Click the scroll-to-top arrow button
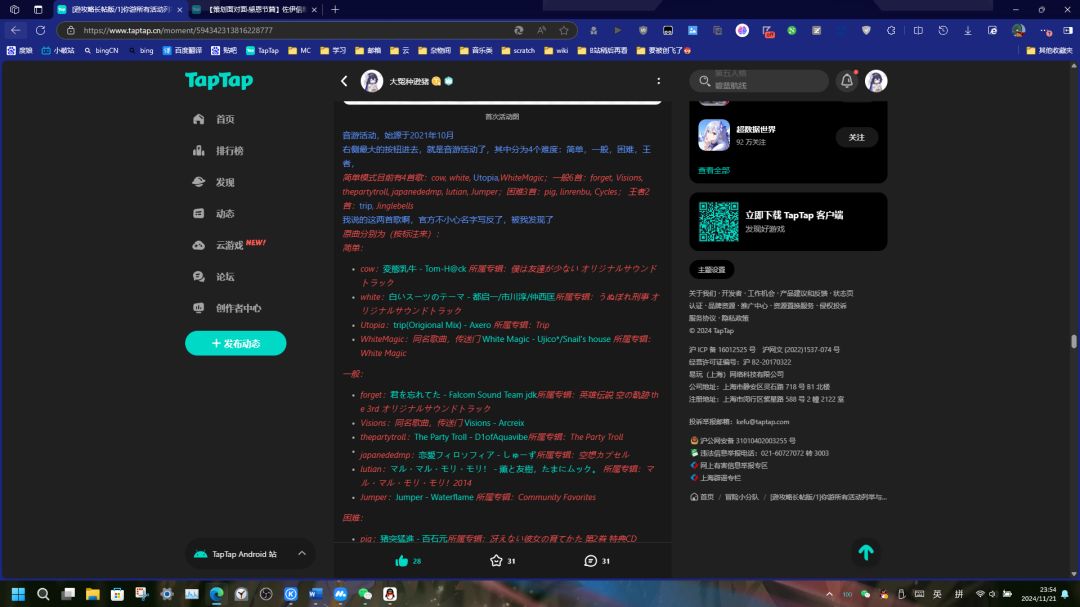1080x607 pixels. point(866,553)
